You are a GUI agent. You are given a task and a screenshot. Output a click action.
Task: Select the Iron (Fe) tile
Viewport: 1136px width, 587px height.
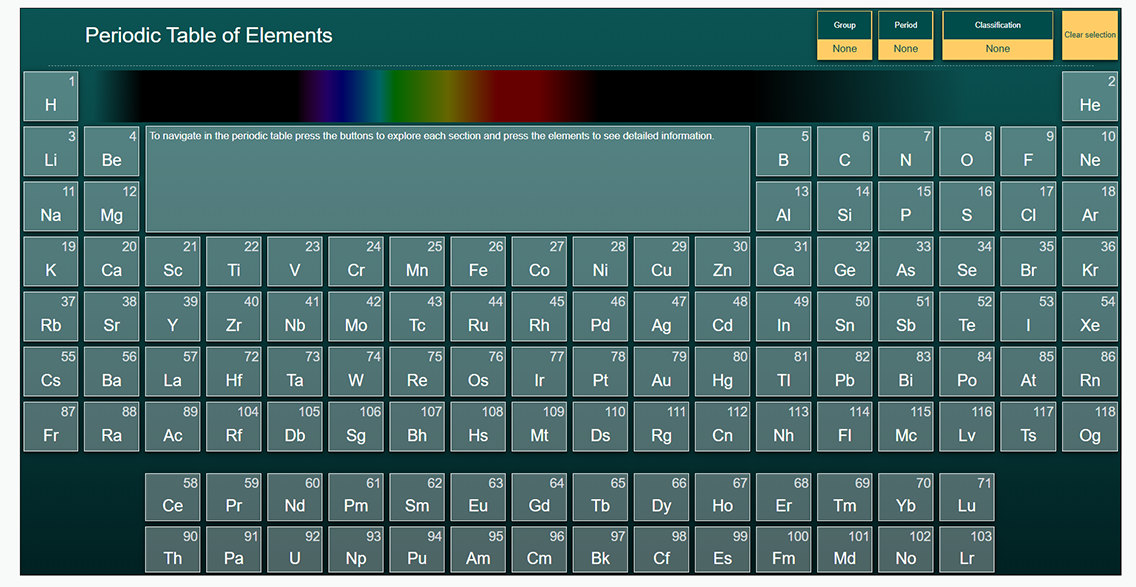(x=478, y=262)
